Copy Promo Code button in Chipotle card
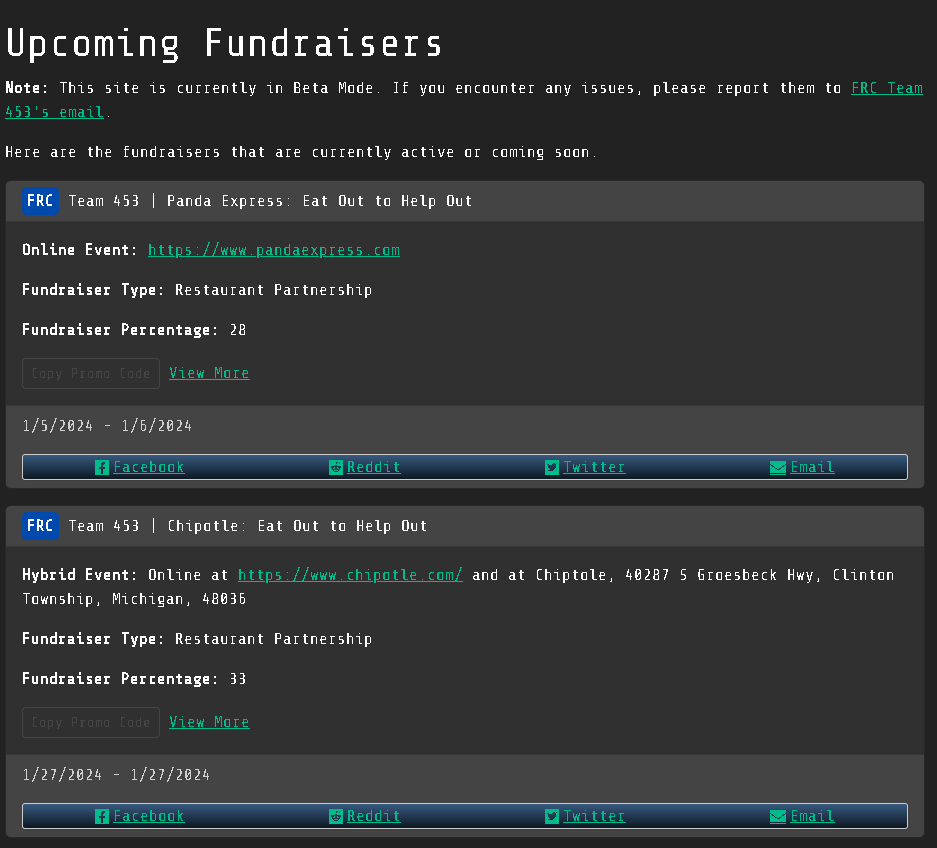Viewport: 937px width, 848px height. tap(91, 723)
